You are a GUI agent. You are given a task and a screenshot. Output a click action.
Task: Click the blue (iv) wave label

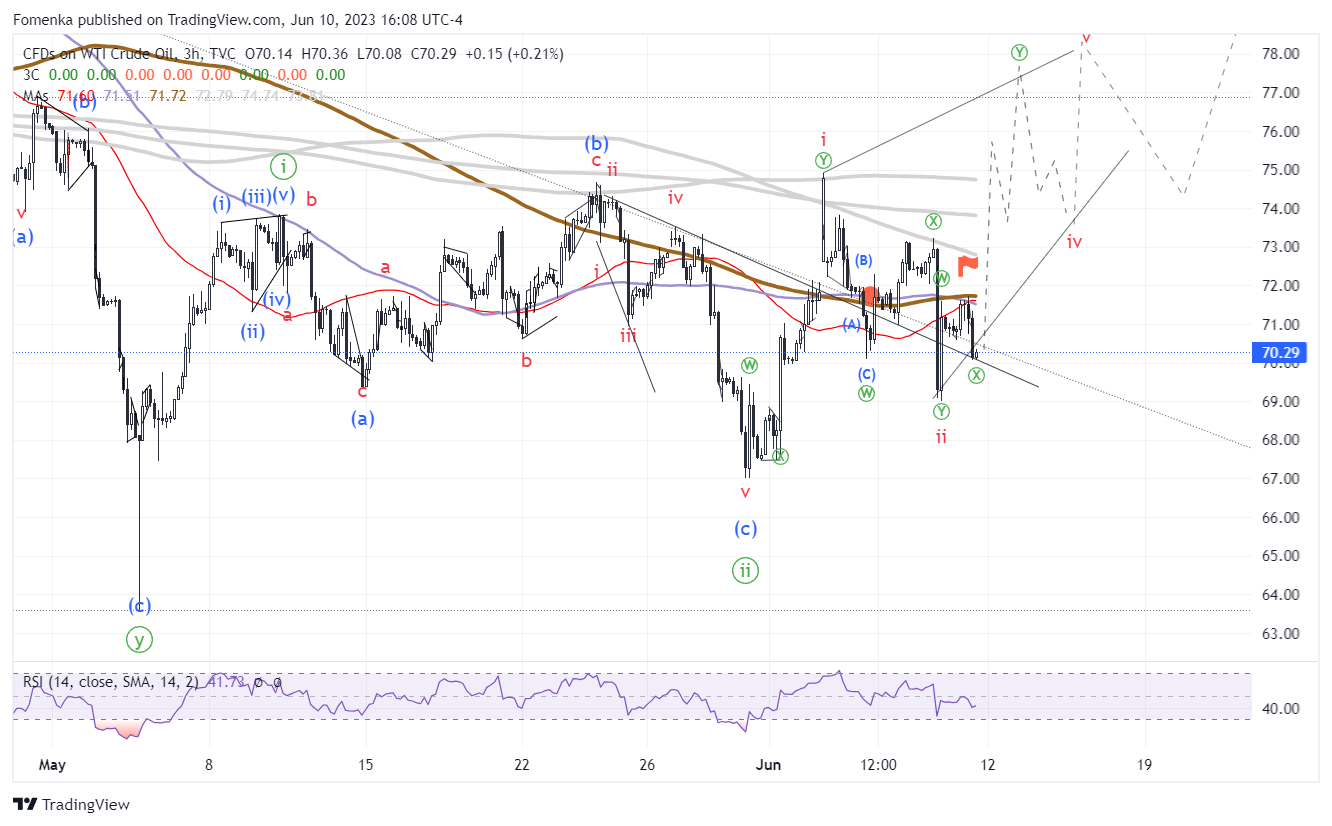(278, 299)
